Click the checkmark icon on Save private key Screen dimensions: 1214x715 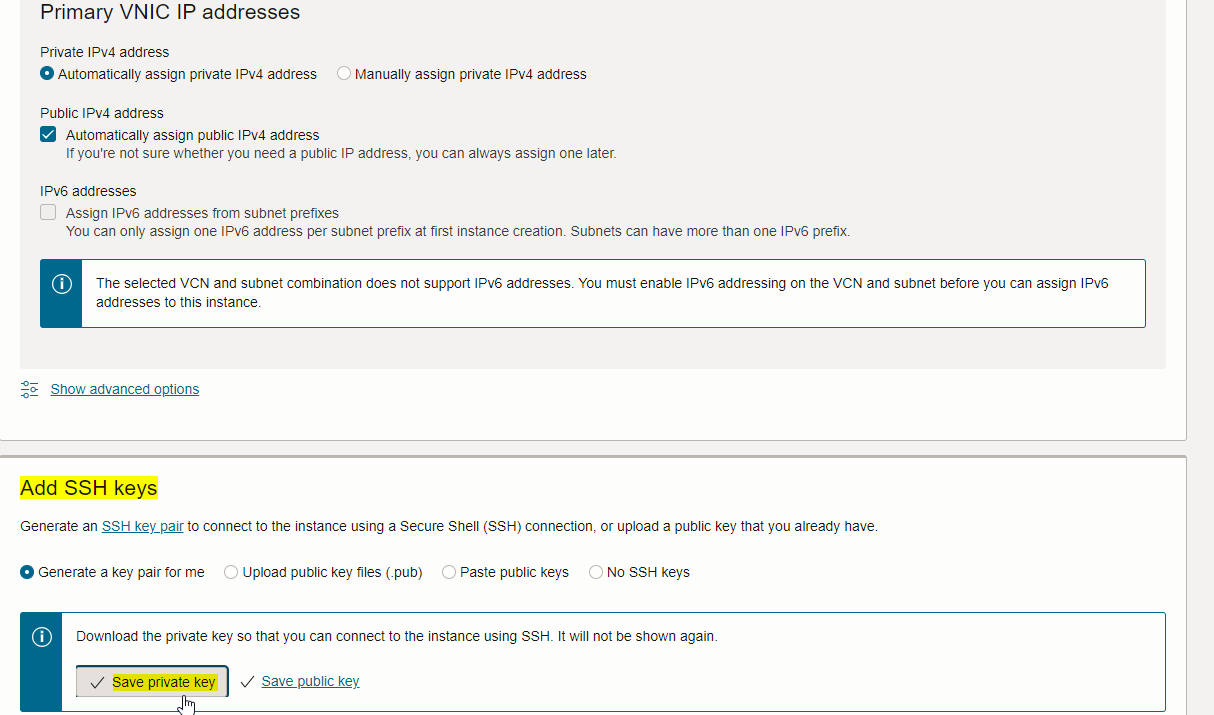click(97, 683)
